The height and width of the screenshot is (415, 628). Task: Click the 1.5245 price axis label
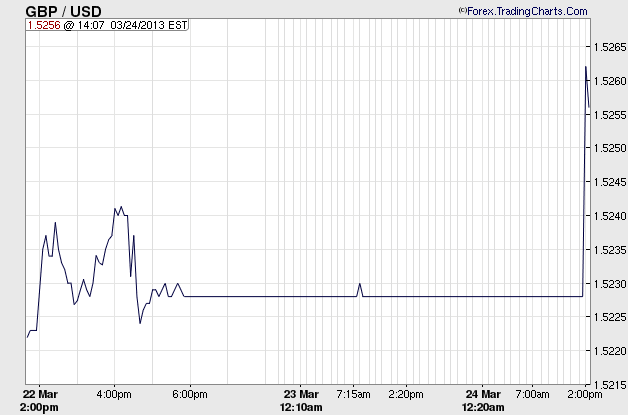610,182
